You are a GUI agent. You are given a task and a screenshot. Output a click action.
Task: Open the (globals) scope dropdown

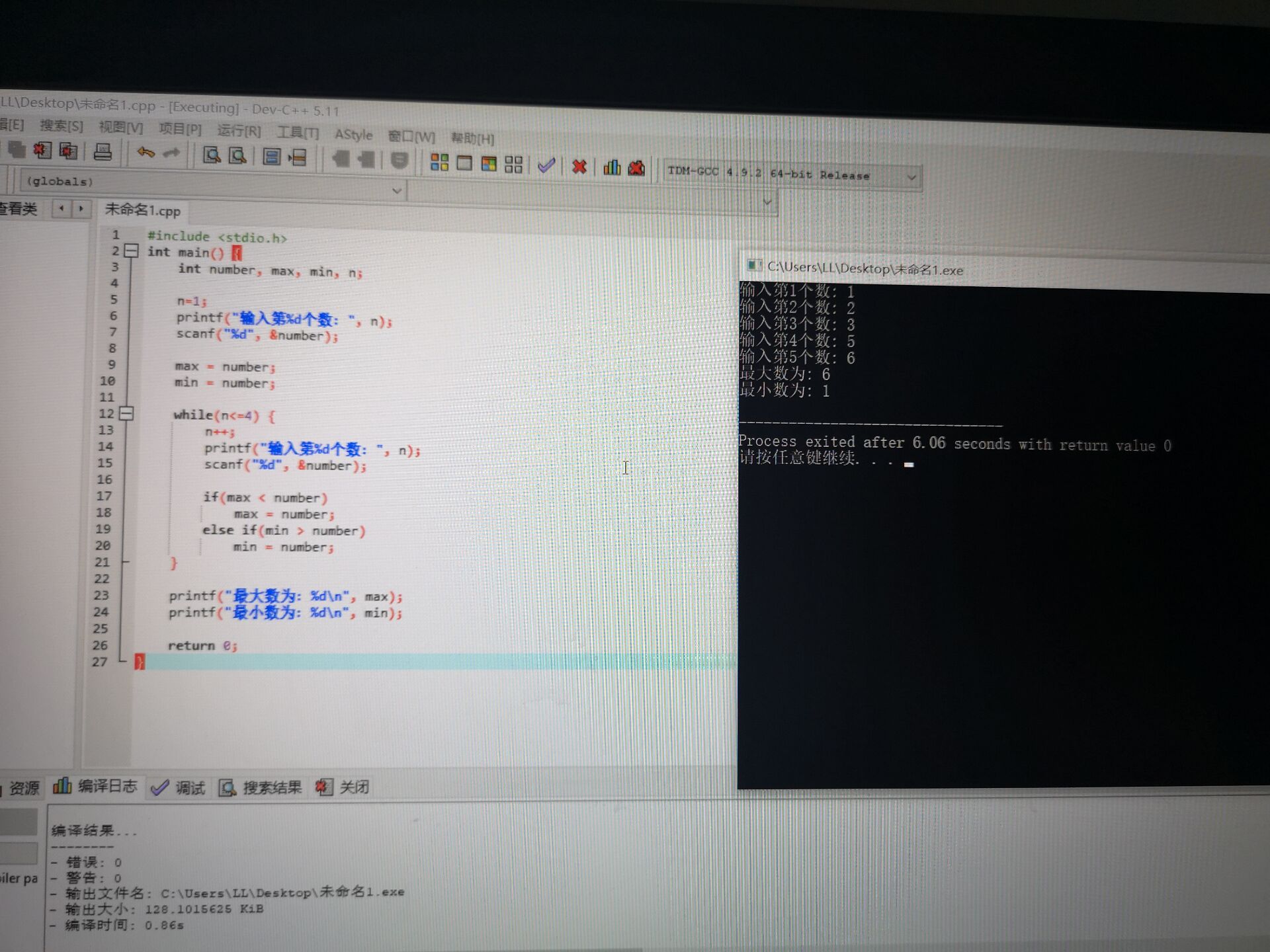pyautogui.click(x=397, y=190)
